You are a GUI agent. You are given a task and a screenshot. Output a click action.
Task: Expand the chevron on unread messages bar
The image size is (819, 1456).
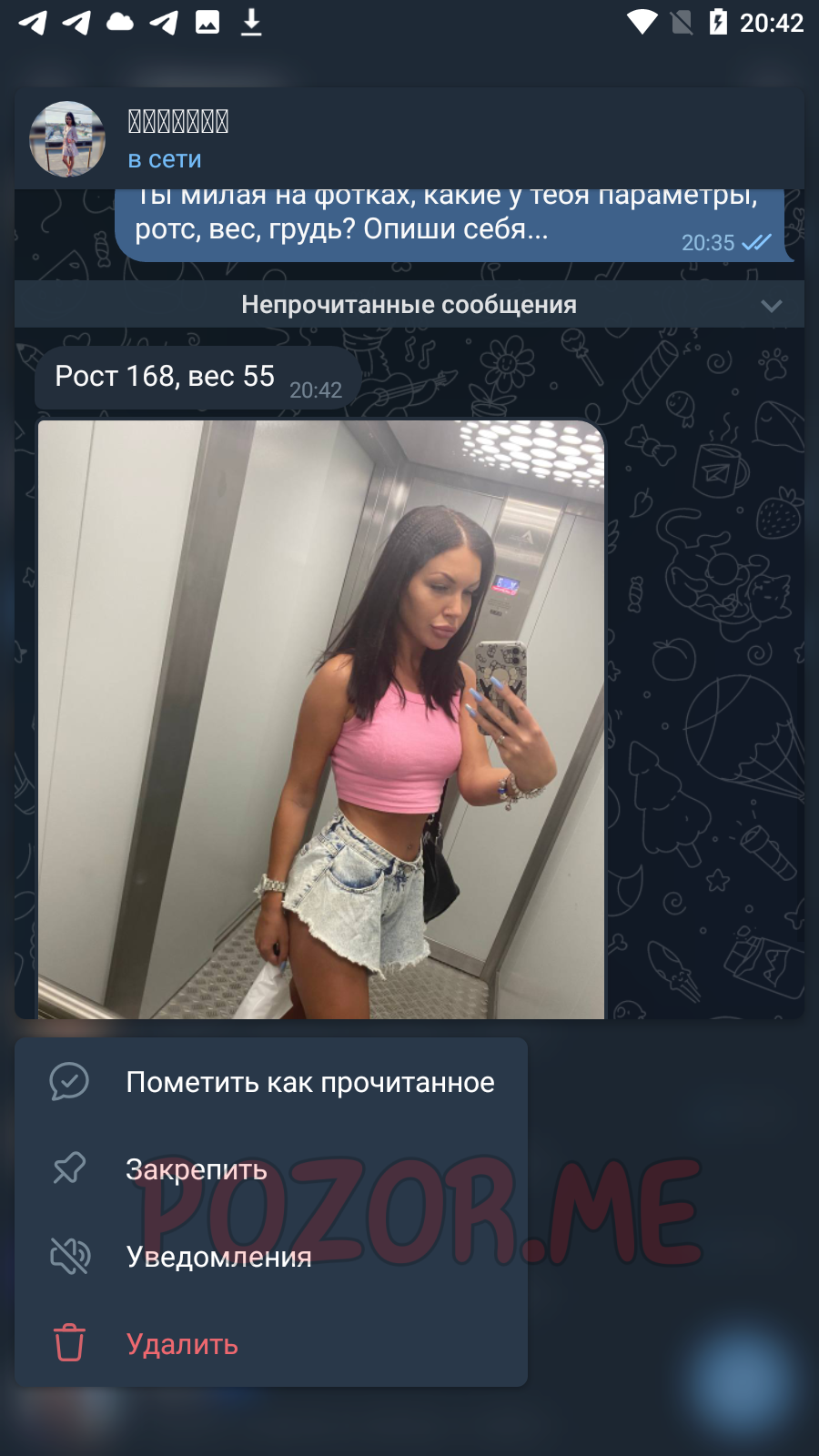click(x=772, y=305)
